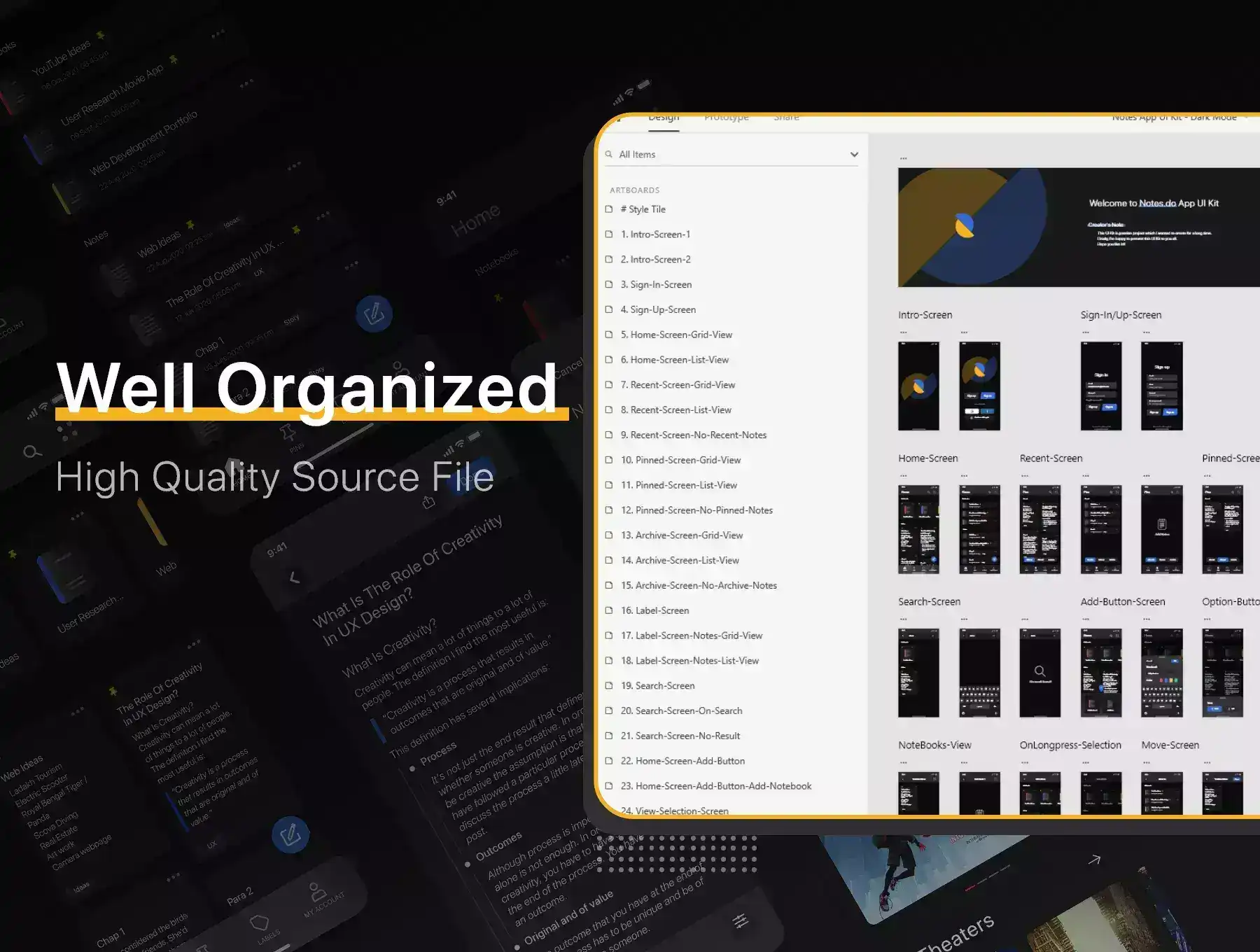The width and height of the screenshot is (1260, 952).
Task: Click the empty Recent-Screen artboard with notepad icon
Action: click(x=1161, y=529)
